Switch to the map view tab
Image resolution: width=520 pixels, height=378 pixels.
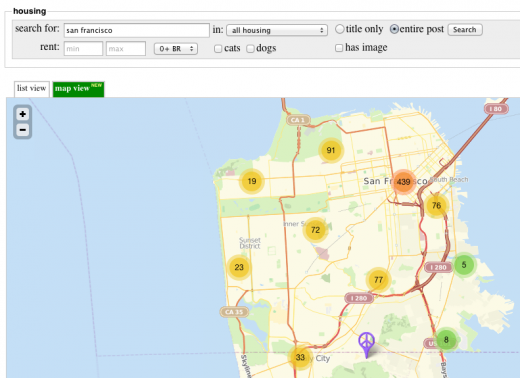pyautogui.click(x=78, y=89)
